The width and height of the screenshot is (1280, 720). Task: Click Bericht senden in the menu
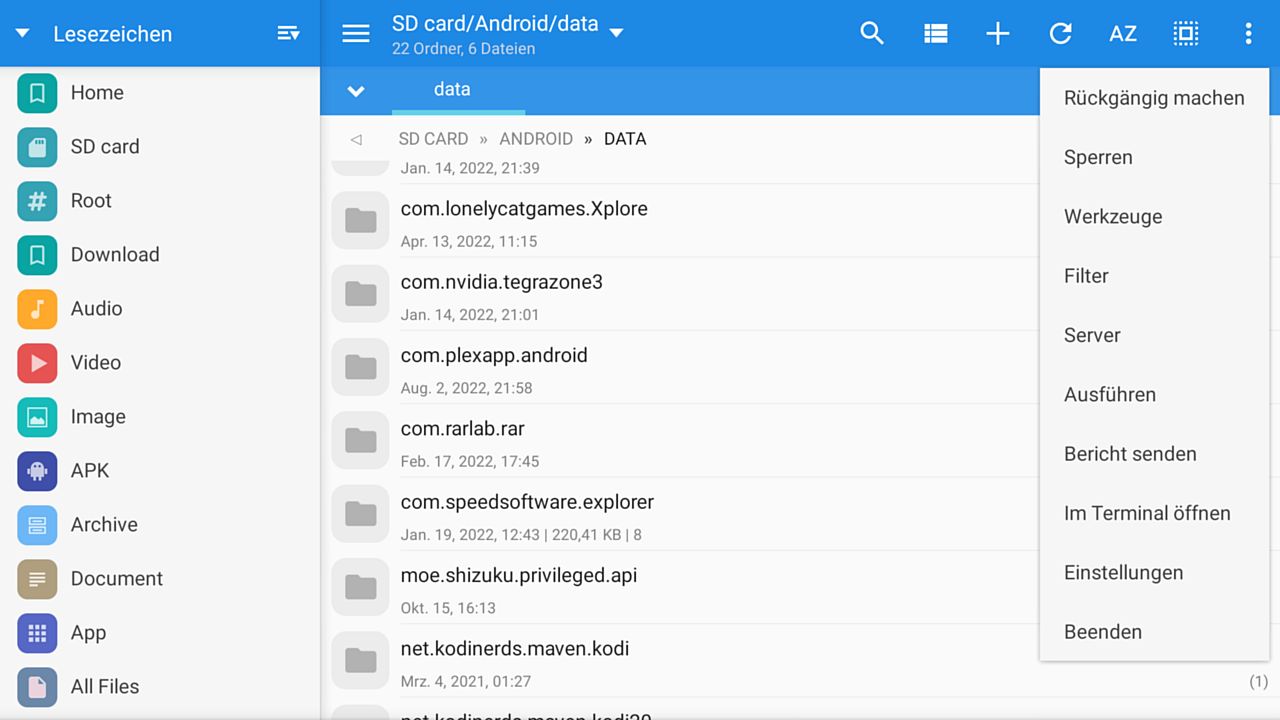[1154, 454]
